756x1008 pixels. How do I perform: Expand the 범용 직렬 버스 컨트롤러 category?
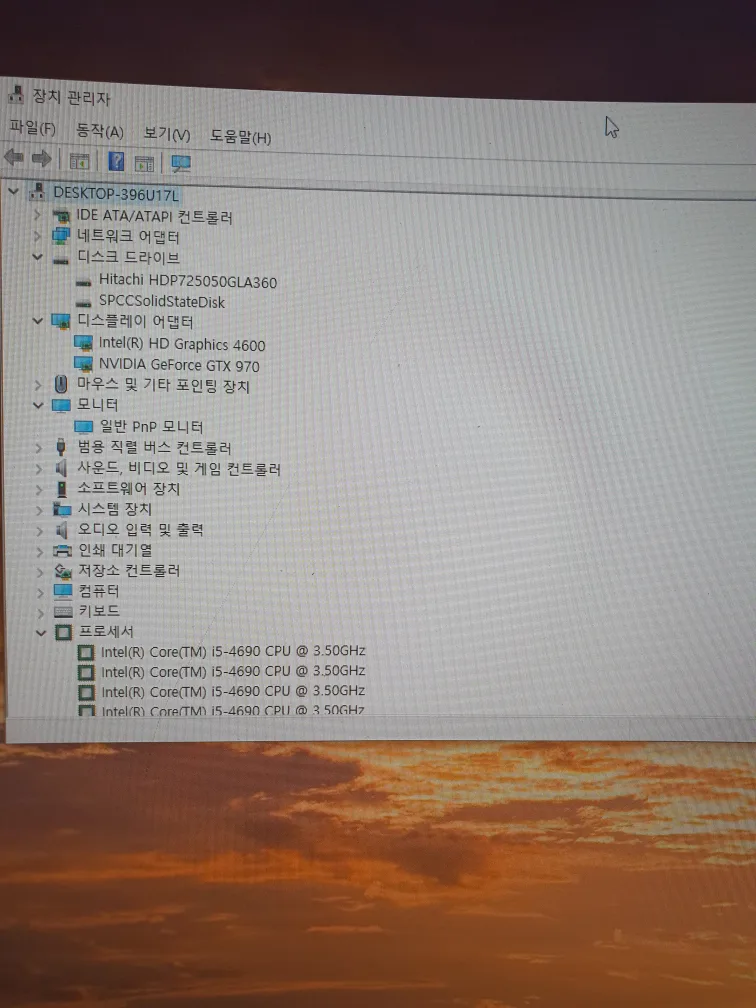39,447
